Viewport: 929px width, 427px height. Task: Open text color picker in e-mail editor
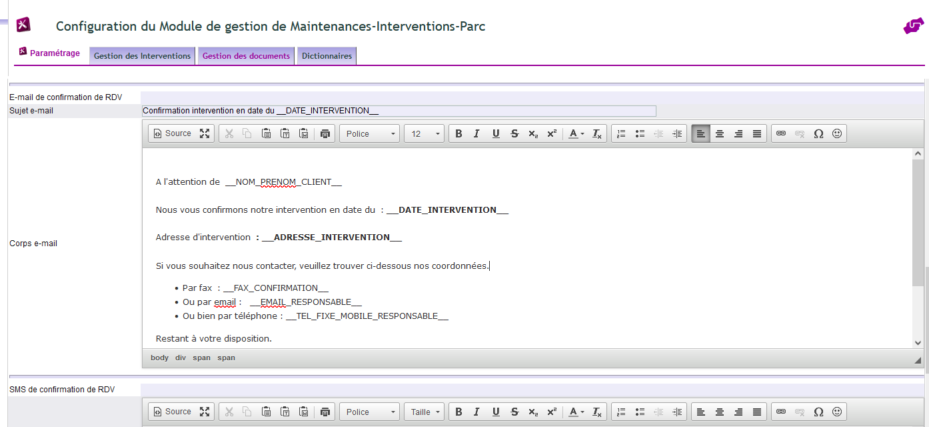(x=576, y=134)
